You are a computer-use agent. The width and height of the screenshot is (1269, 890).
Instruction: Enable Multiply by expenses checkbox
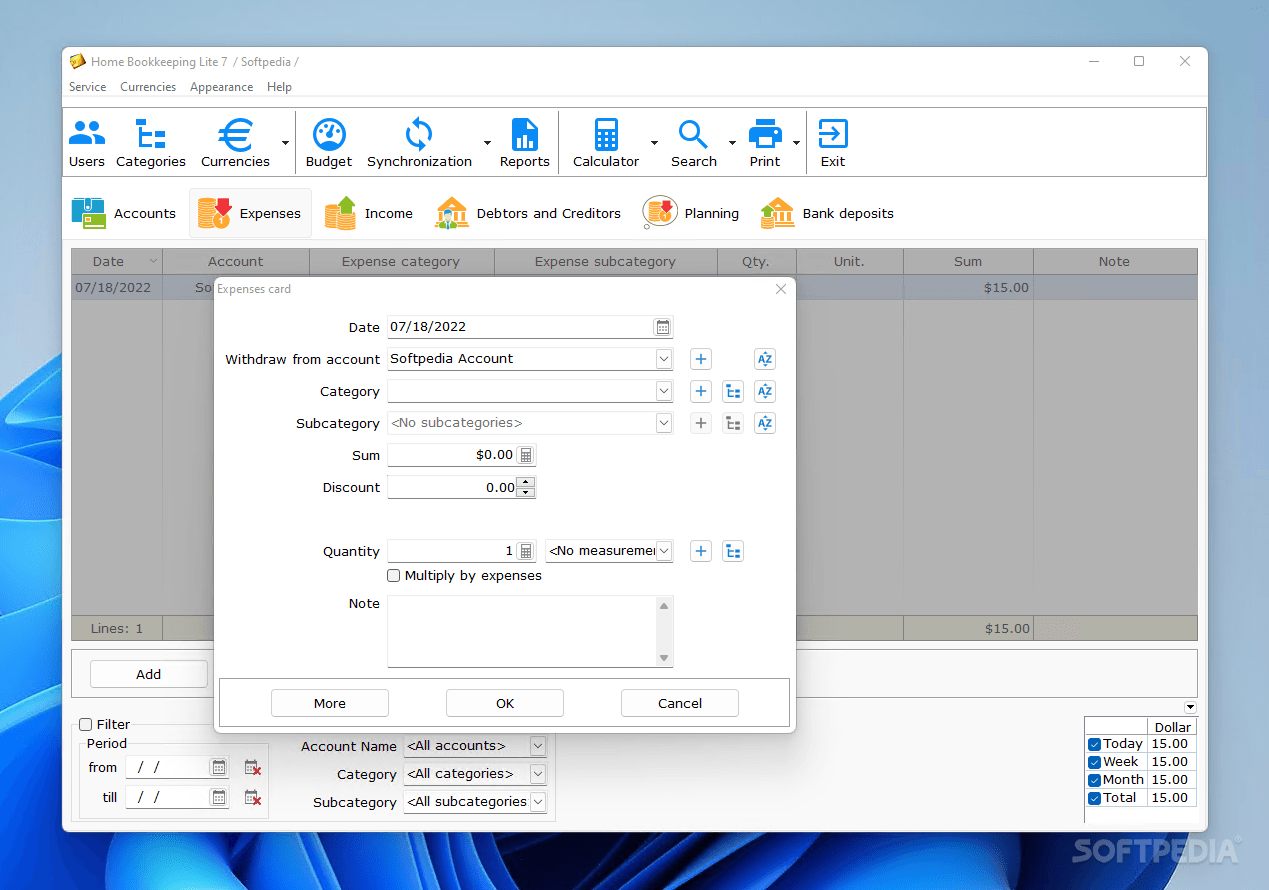[394, 576]
